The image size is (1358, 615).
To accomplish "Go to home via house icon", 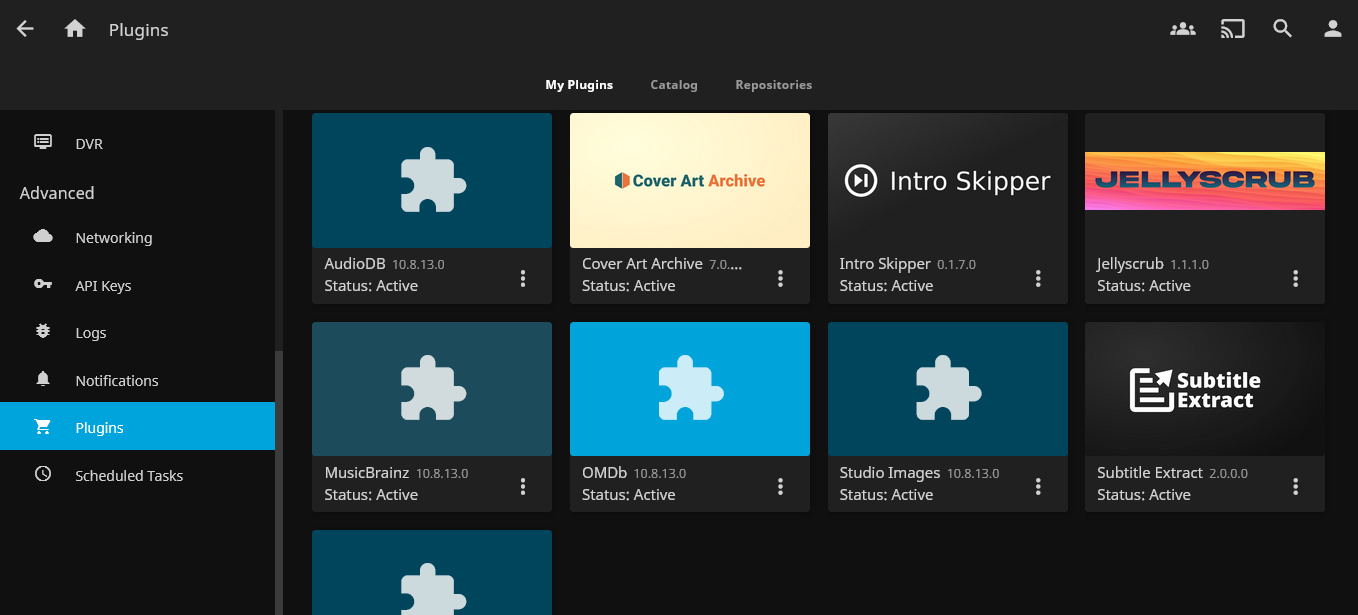I will [75, 29].
